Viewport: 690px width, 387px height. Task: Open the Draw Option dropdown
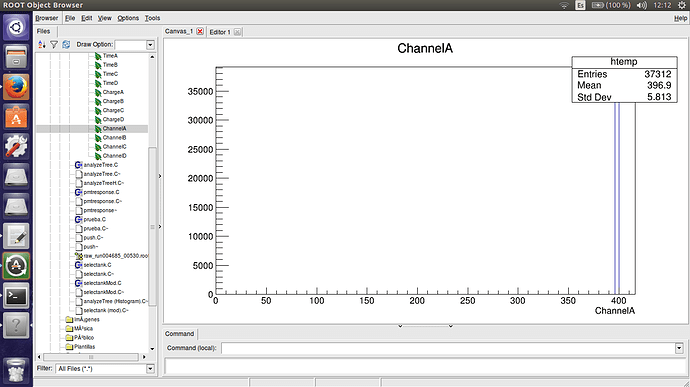pyautogui.click(x=150, y=44)
